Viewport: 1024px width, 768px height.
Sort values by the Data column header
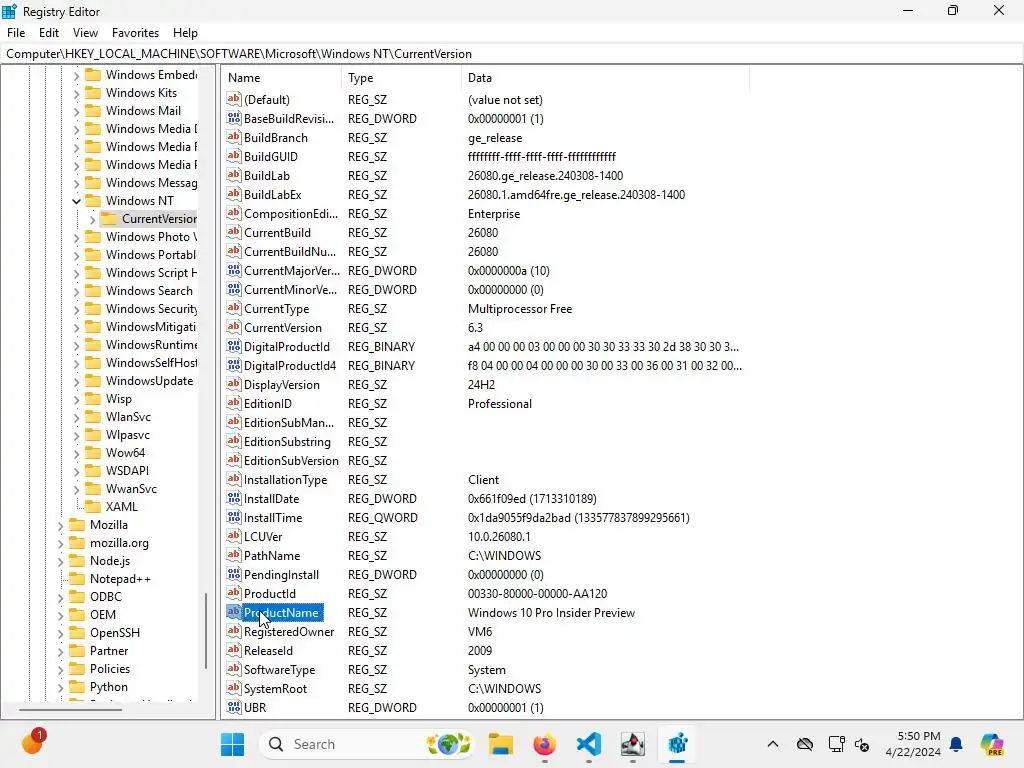pos(605,78)
